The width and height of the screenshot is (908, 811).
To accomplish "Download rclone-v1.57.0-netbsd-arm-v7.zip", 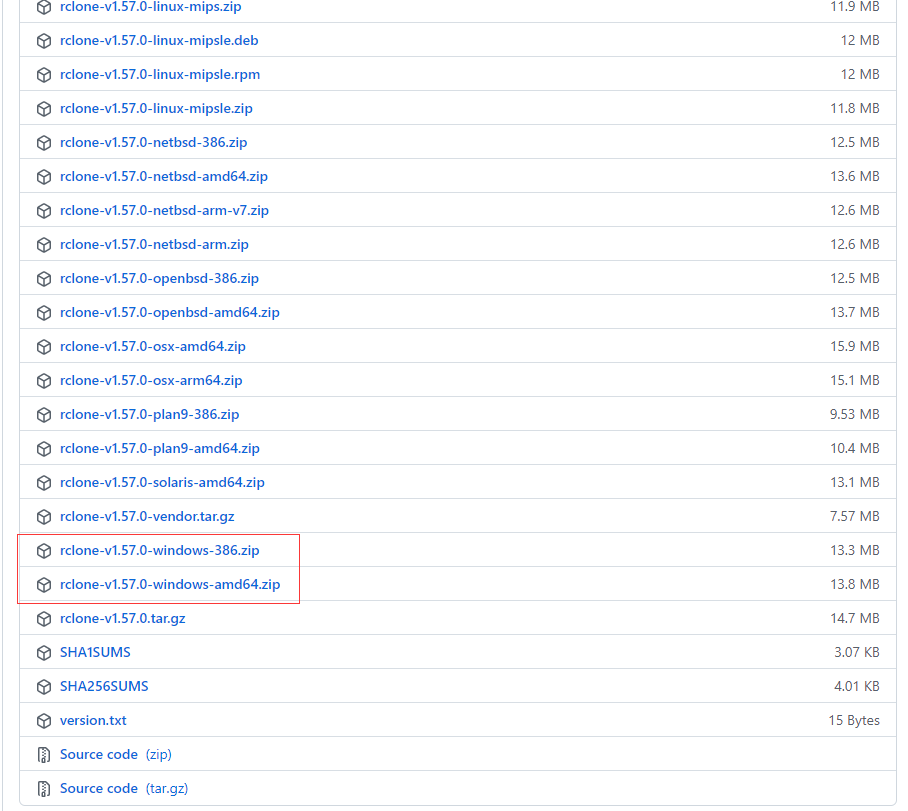I will [x=164, y=210].
